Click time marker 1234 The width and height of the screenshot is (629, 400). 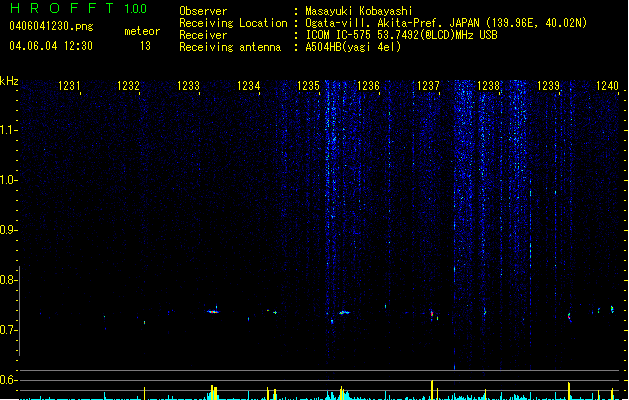pos(249,86)
